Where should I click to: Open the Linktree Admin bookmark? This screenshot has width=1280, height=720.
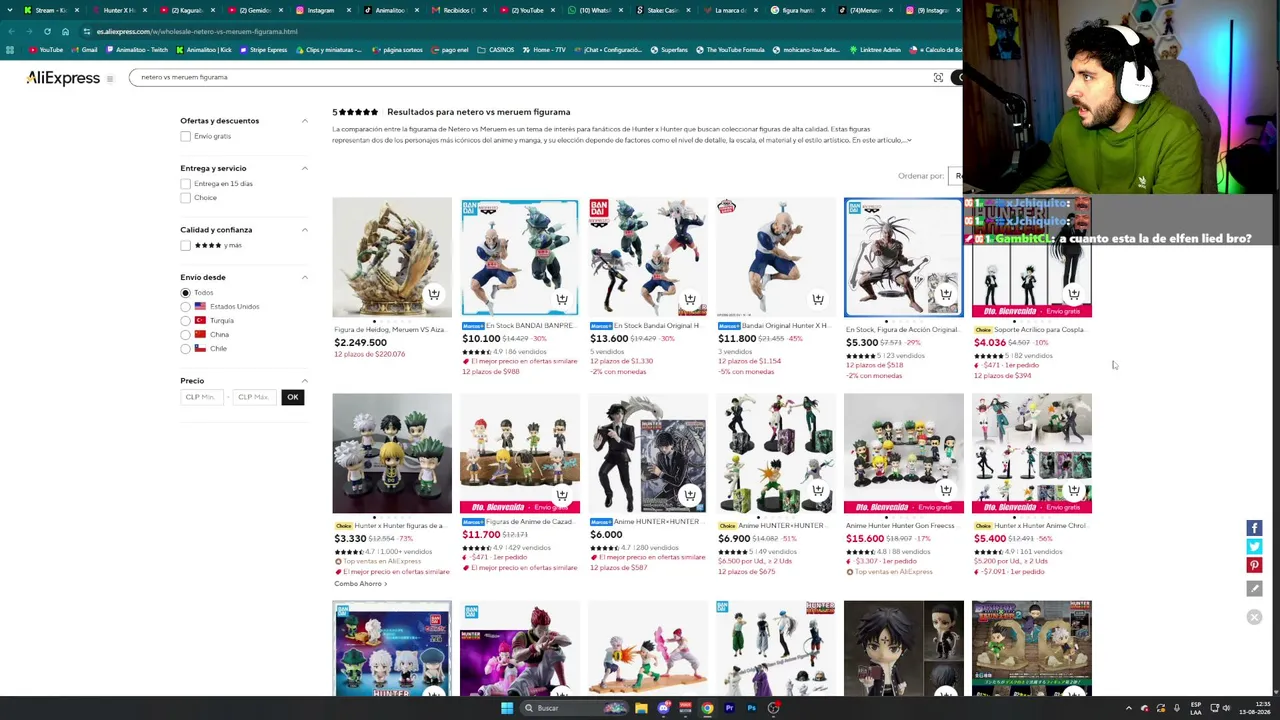(874, 50)
